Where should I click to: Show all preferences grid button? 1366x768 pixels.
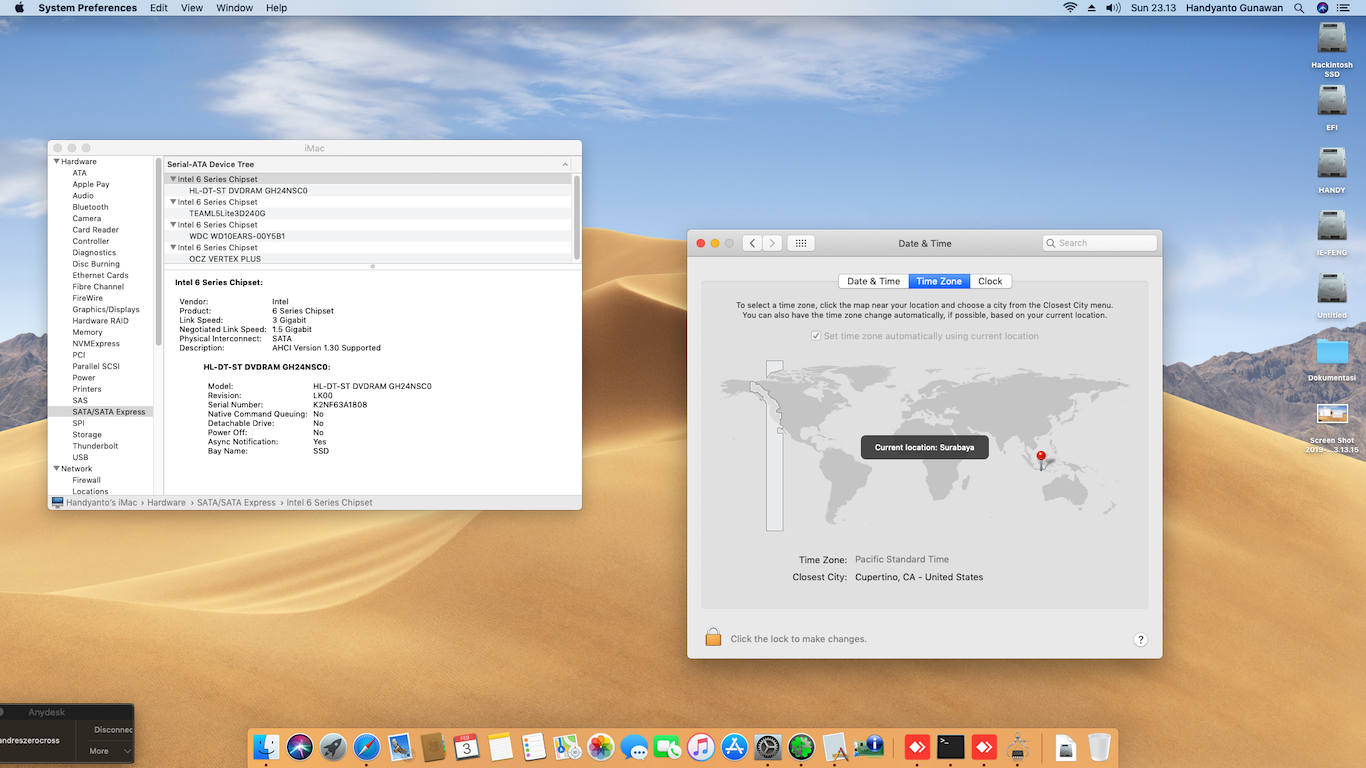(x=801, y=243)
